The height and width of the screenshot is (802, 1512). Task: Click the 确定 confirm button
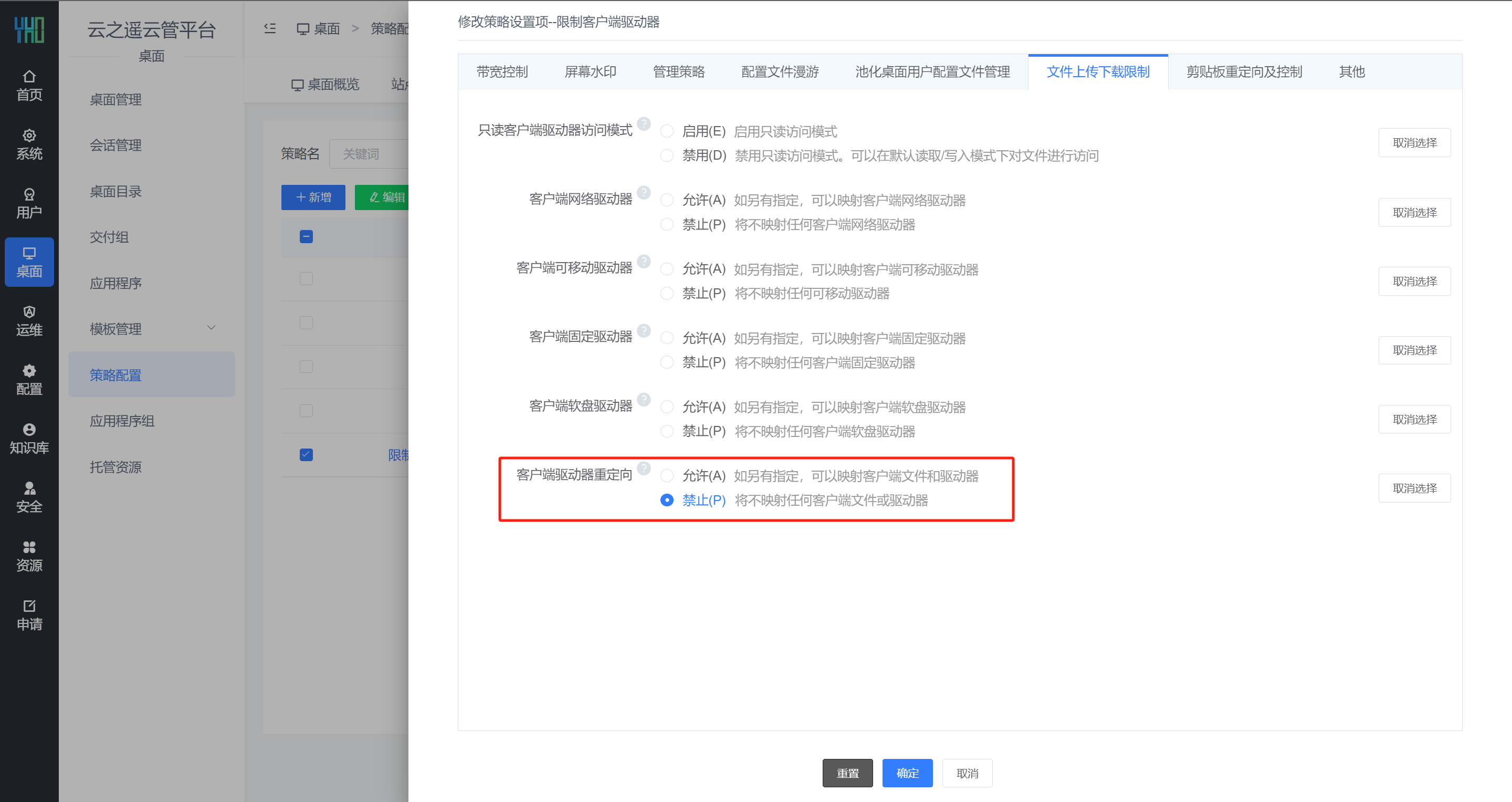coord(907,773)
